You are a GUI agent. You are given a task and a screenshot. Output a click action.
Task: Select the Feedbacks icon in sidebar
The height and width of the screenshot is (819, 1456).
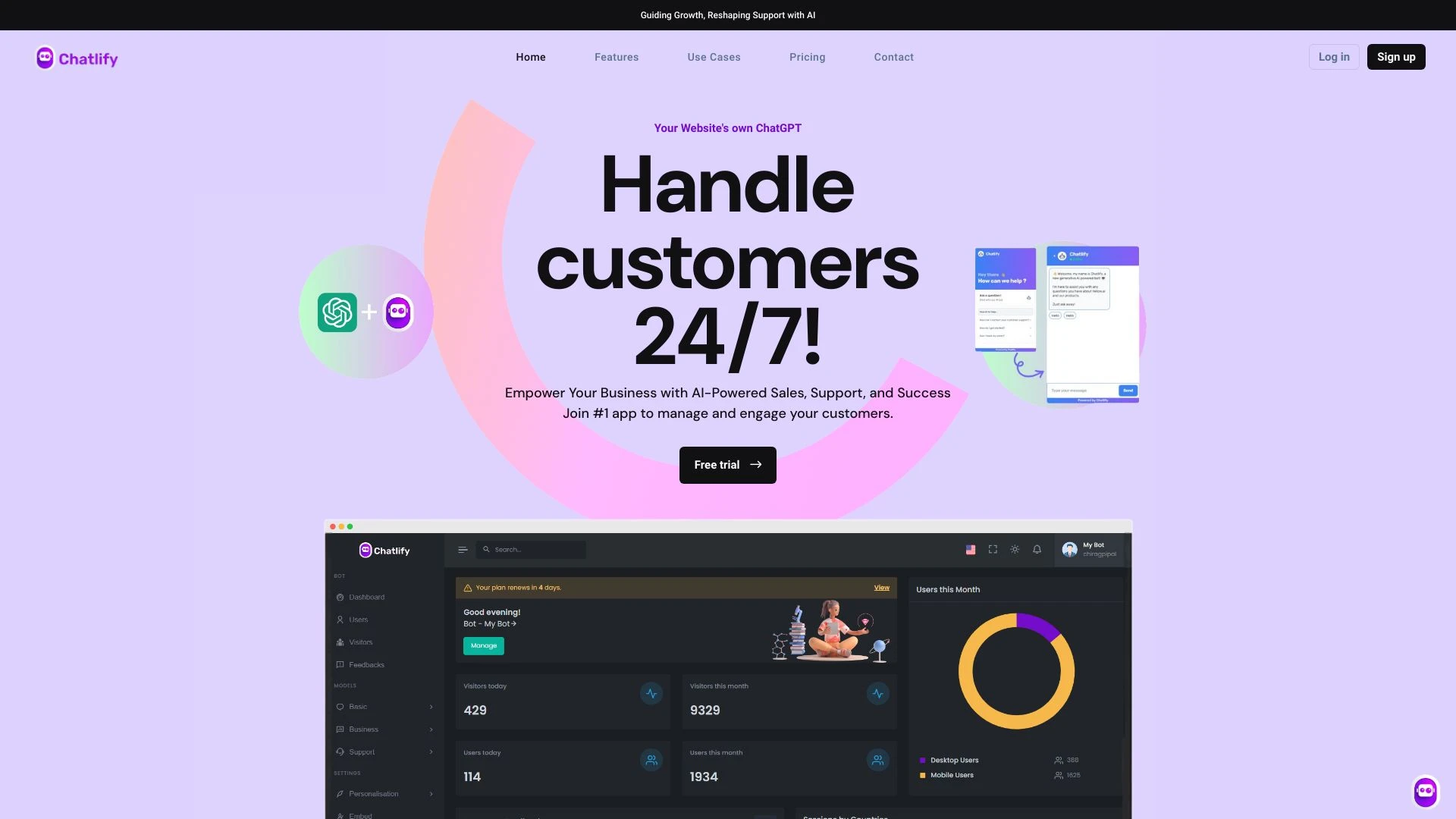[340, 665]
